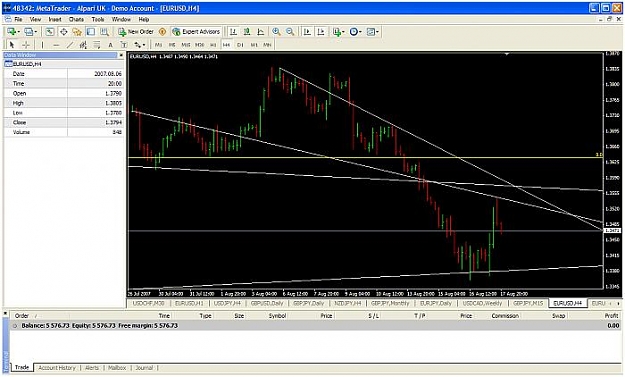This screenshot has width=625, height=377.
Task: Open the Templates icon
Action: pyautogui.click(x=371, y=31)
